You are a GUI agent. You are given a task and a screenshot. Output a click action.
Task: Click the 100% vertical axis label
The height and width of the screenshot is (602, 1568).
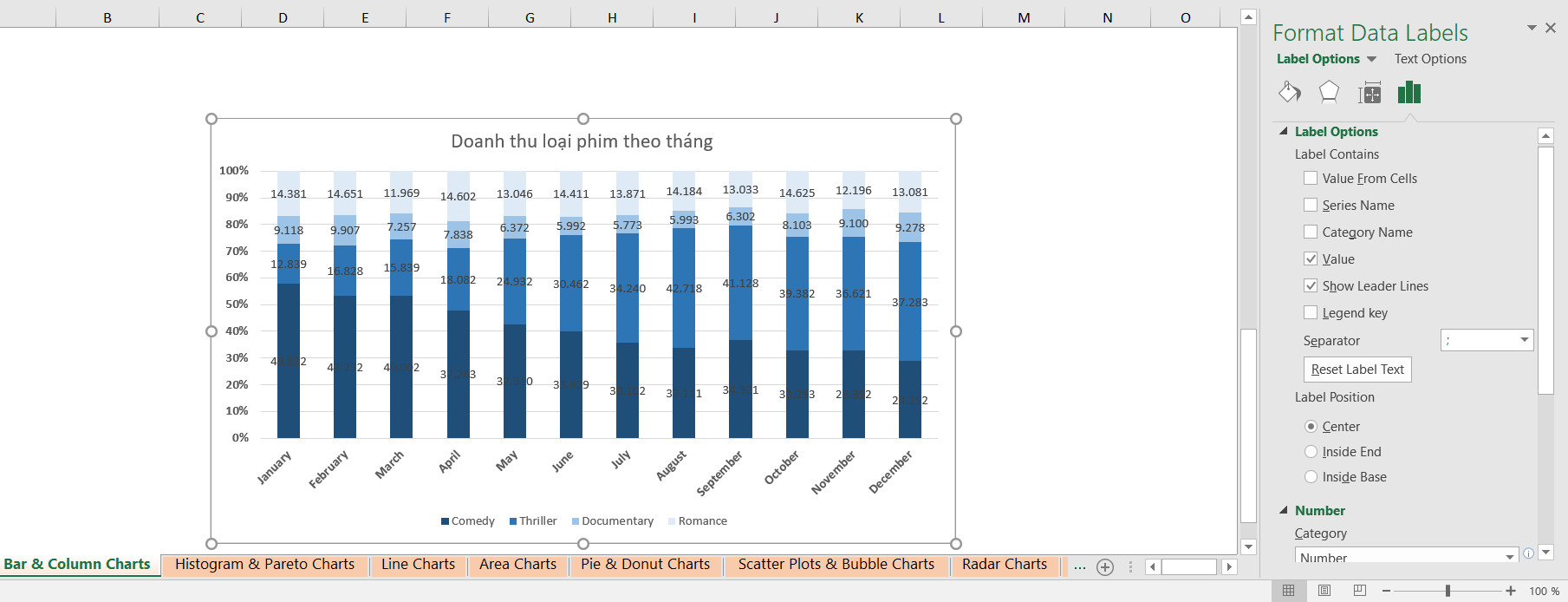tap(234, 170)
